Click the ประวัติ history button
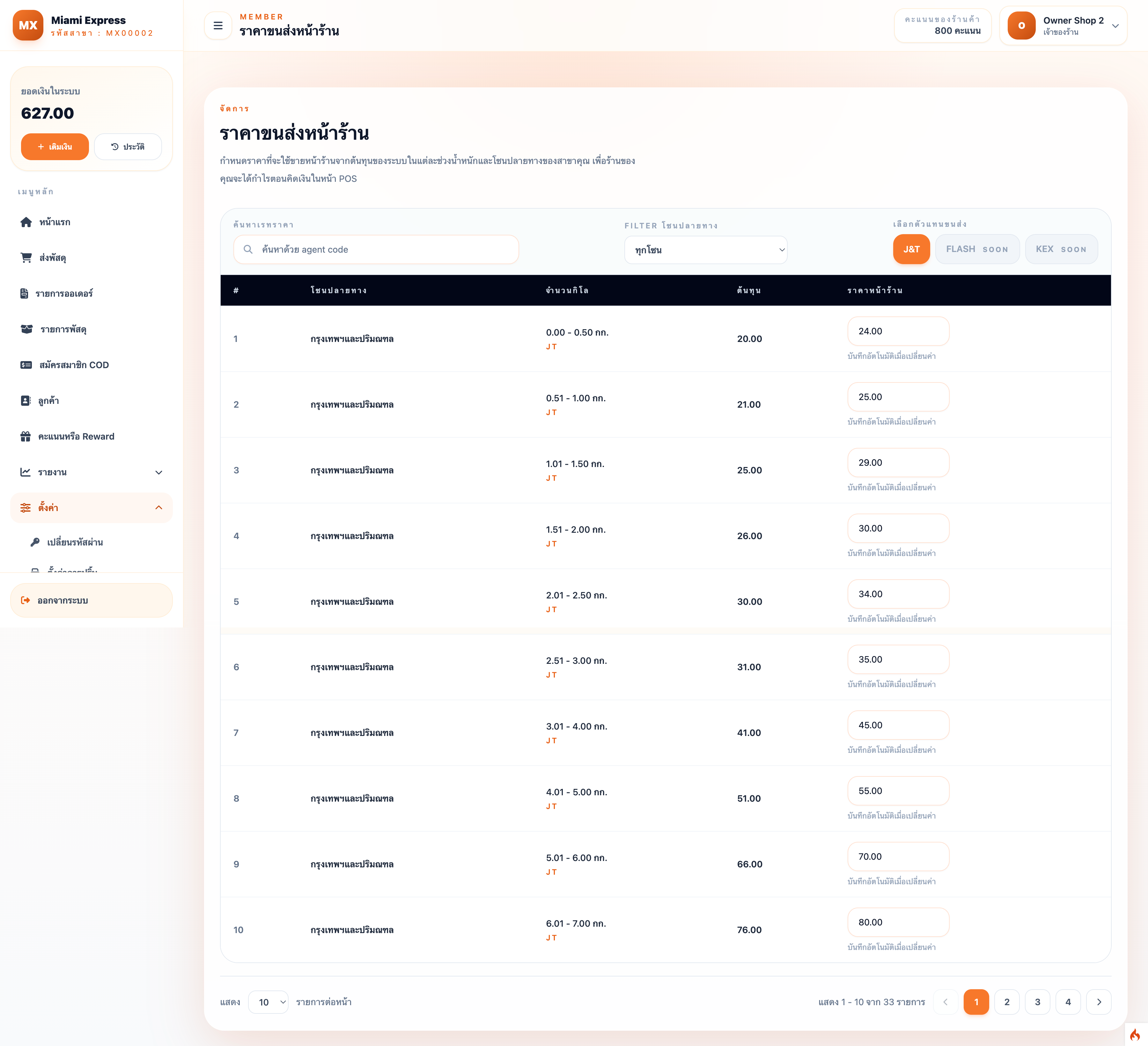This screenshot has height=1046, width=1148. coord(128,147)
